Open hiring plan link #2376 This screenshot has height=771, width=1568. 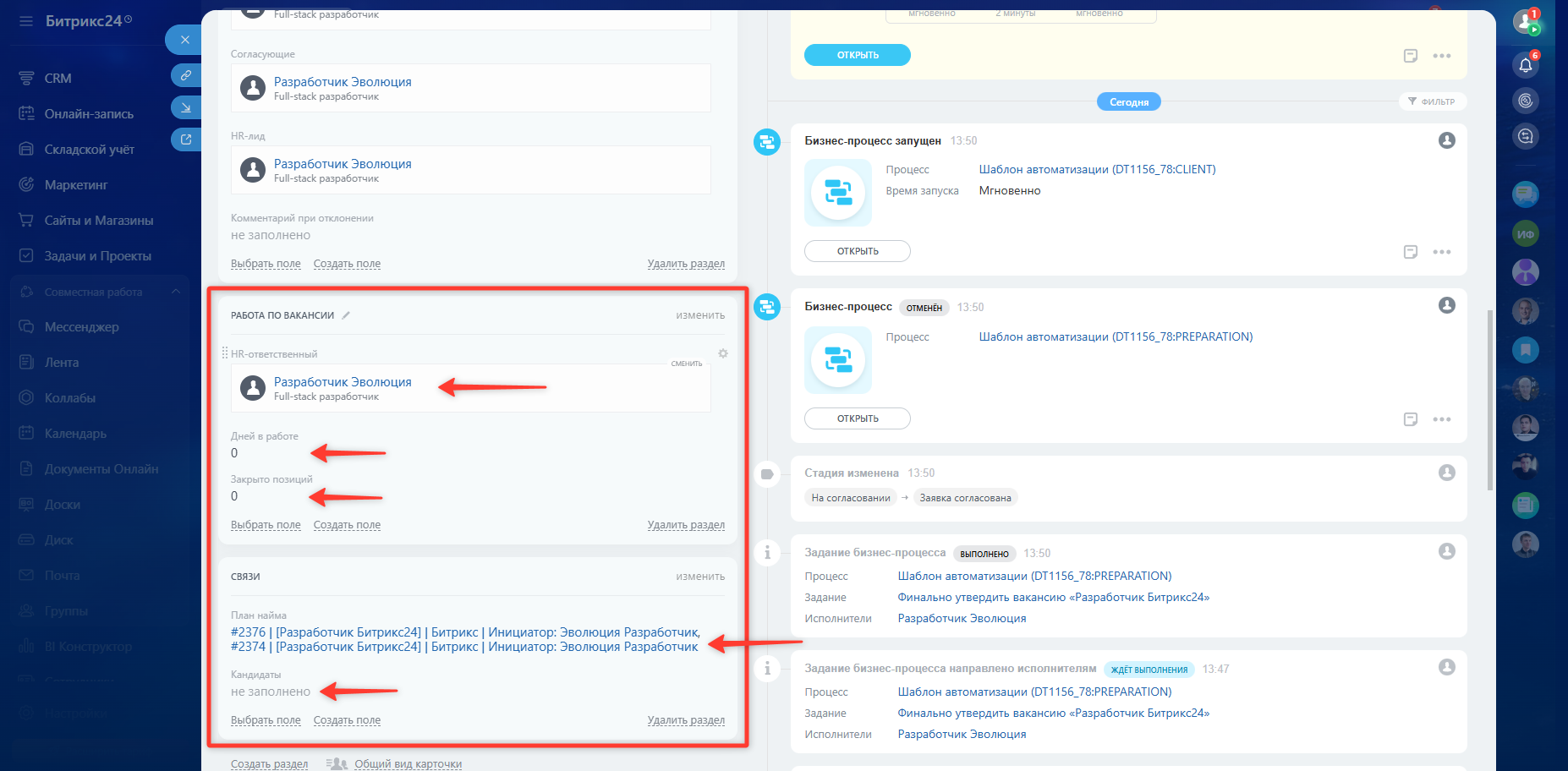pos(465,632)
